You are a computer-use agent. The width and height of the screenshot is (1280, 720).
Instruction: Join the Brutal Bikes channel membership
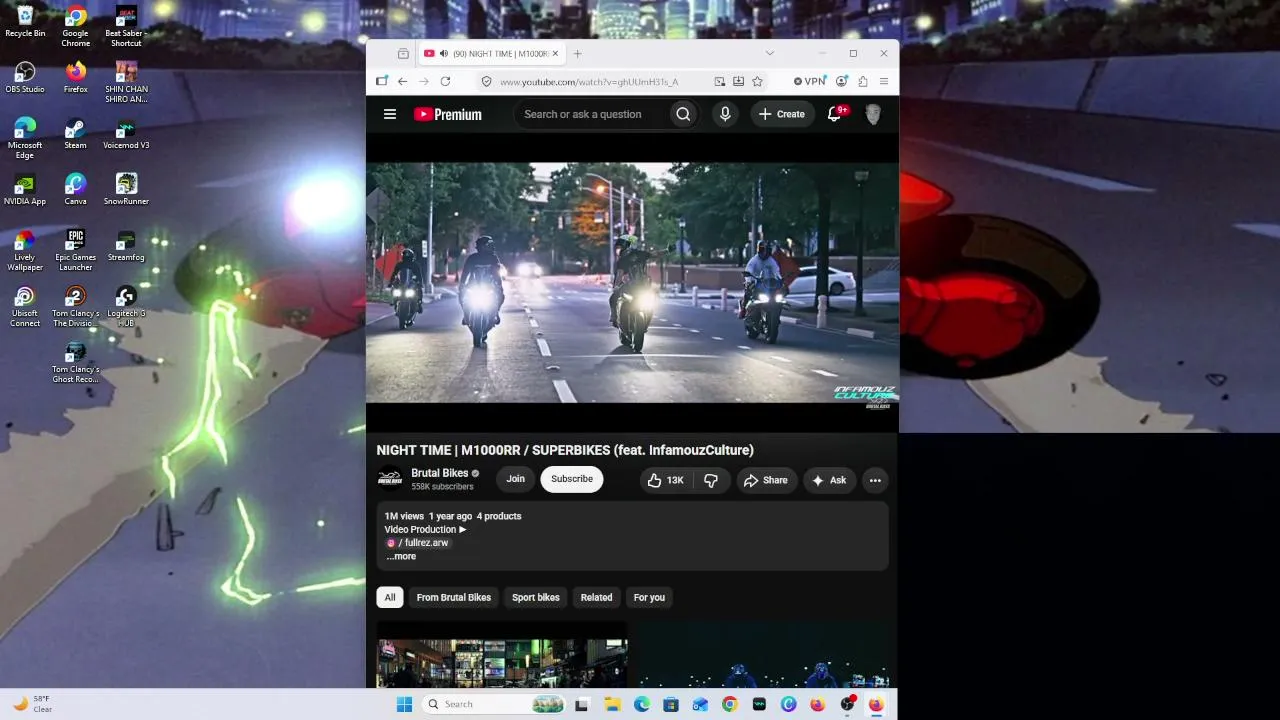pos(515,479)
